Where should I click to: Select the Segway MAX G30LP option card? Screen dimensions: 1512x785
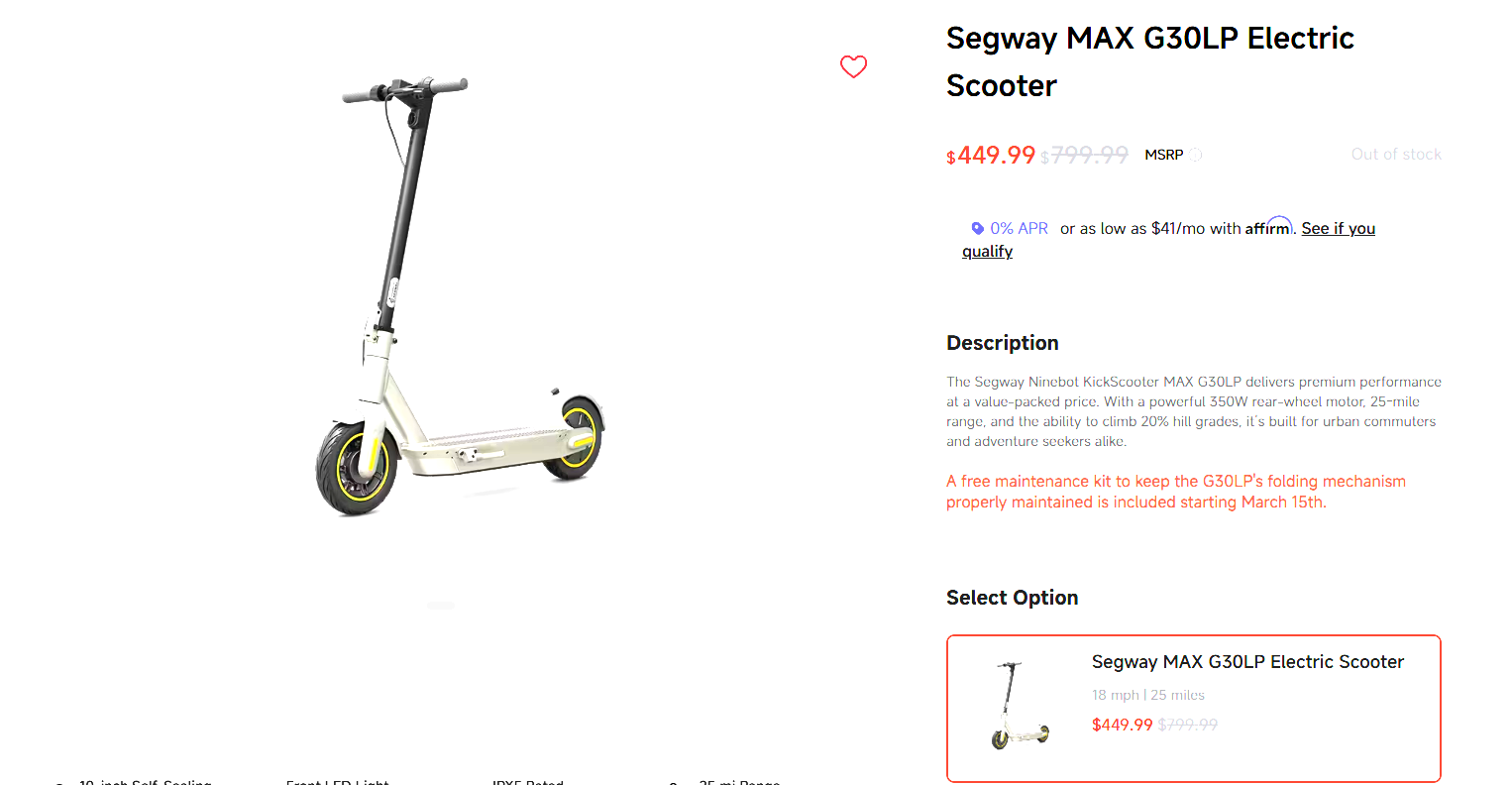(x=1193, y=709)
